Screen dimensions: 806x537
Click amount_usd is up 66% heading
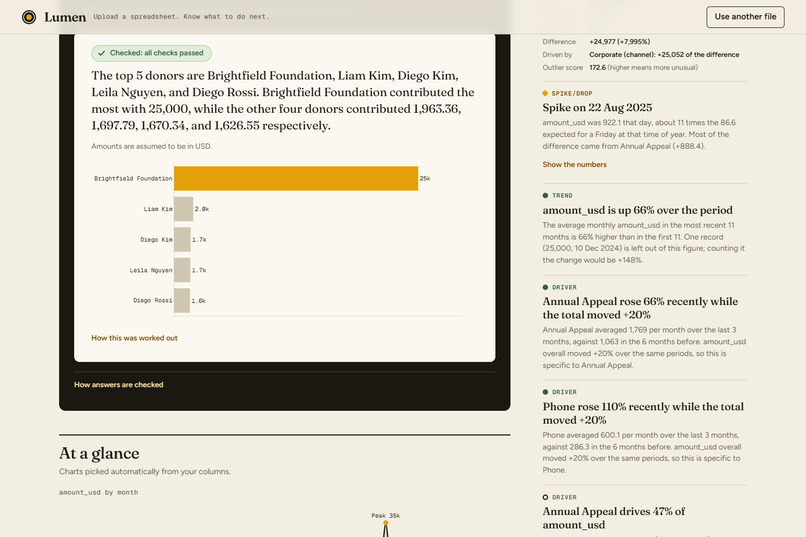[637, 210]
